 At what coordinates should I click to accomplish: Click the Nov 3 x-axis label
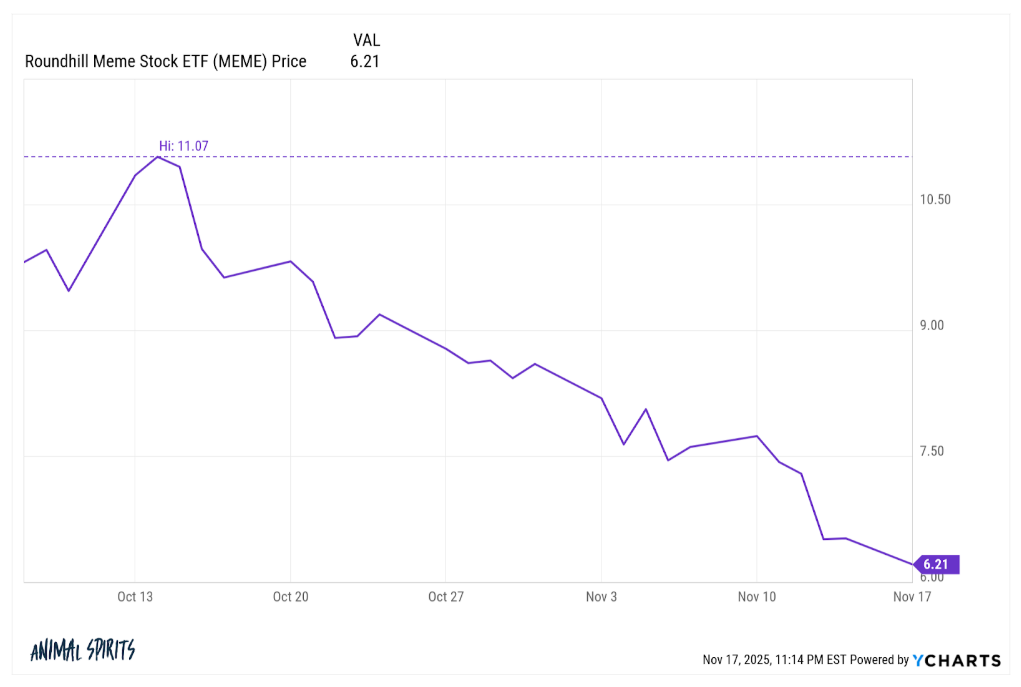(601, 598)
